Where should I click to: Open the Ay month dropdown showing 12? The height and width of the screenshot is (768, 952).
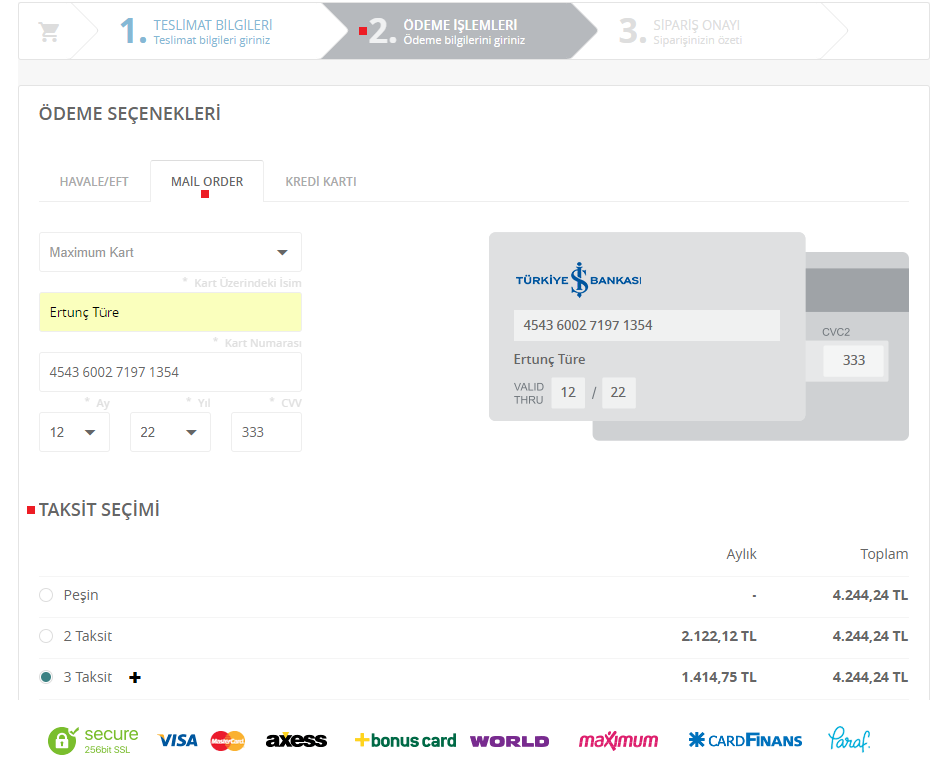click(74, 432)
